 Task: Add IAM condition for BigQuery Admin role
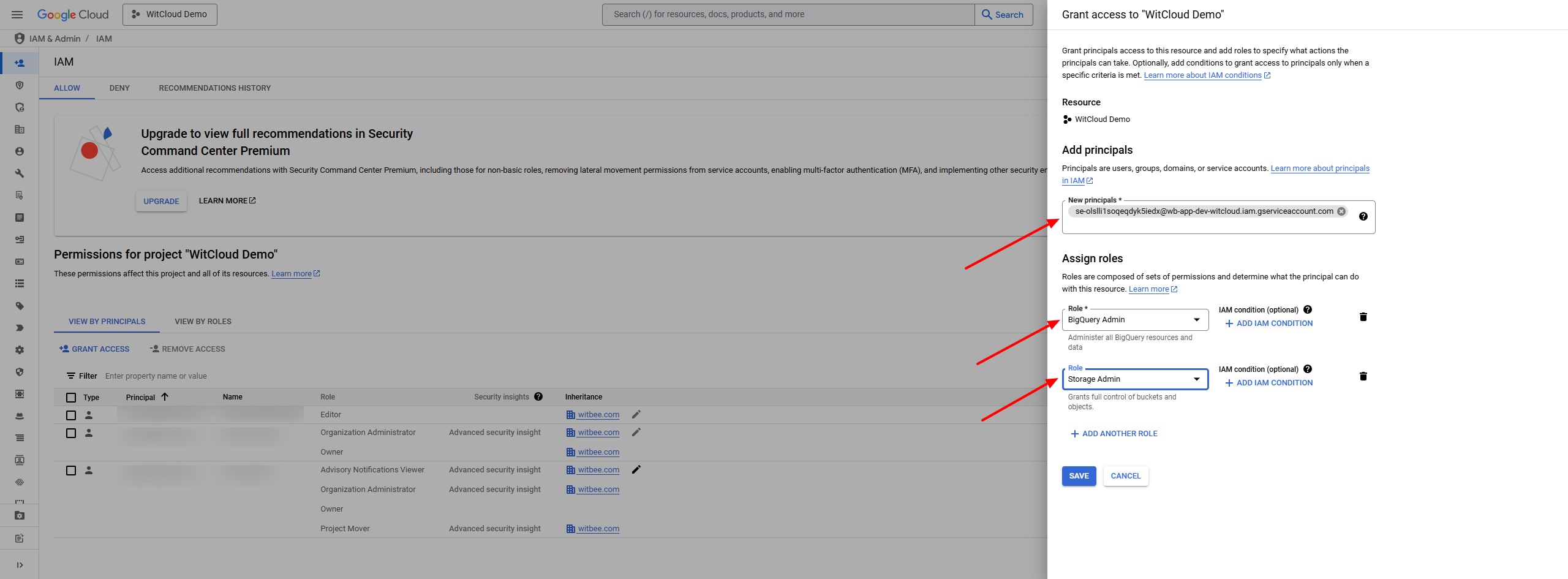(1268, 324)
